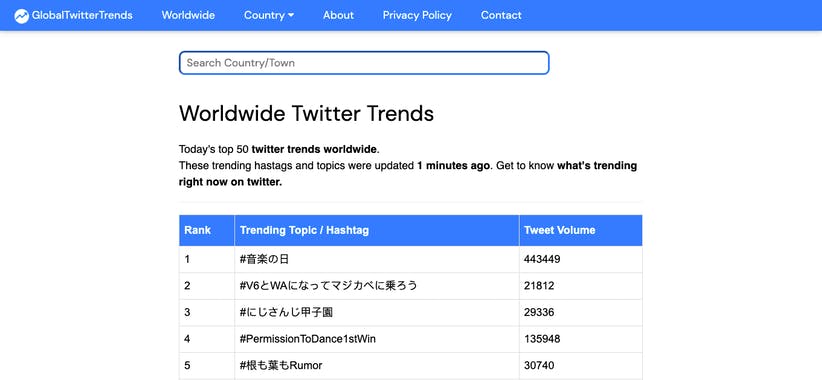Open the Privacy Policy page
Screen dimensions: 822x380
(x=417, y=15)
